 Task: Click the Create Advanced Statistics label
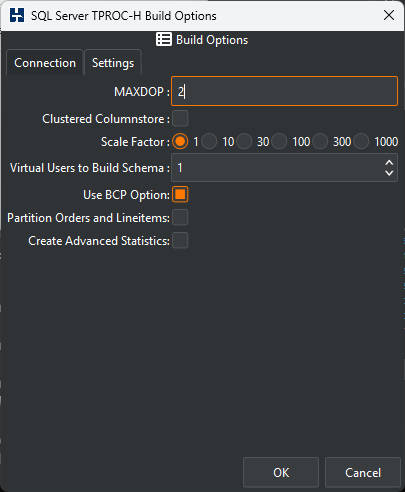coord(99,241)
